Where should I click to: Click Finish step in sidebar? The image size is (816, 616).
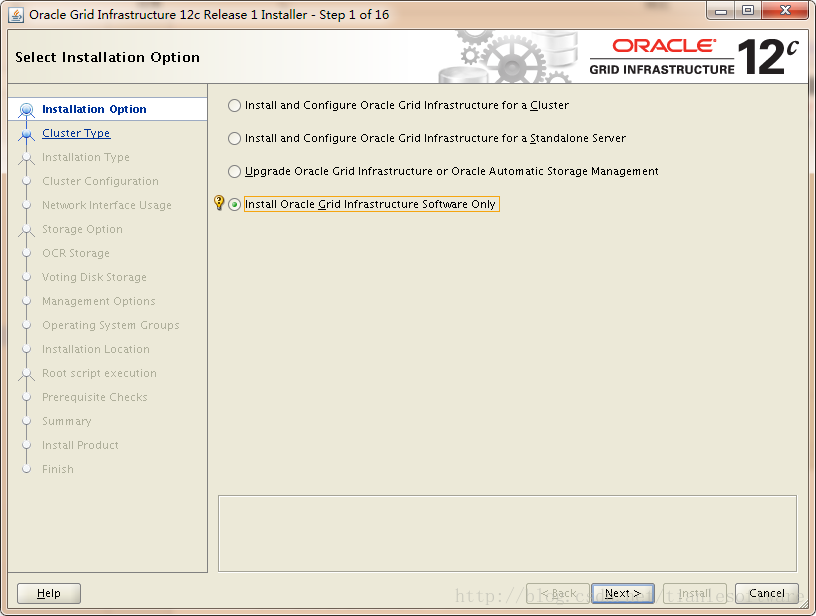click(58, 469)
